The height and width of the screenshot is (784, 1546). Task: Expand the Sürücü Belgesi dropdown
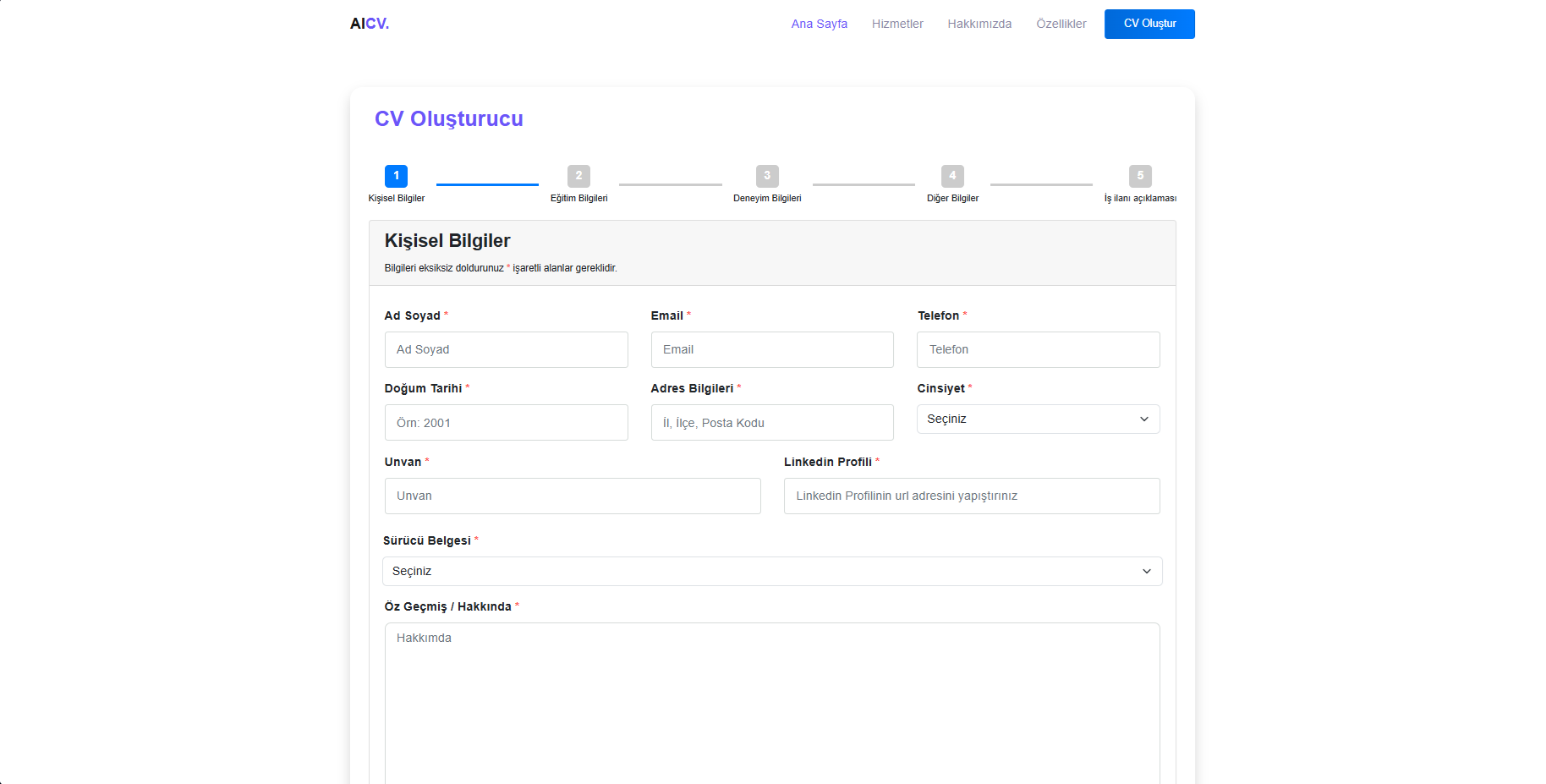tap(771, 572)
